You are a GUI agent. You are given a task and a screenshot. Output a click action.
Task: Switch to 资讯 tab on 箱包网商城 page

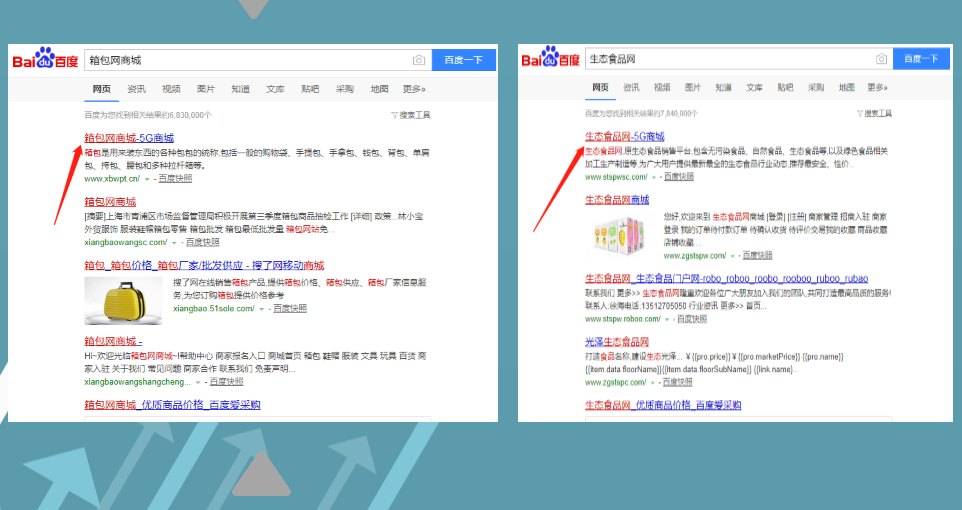tap(136, 89)
